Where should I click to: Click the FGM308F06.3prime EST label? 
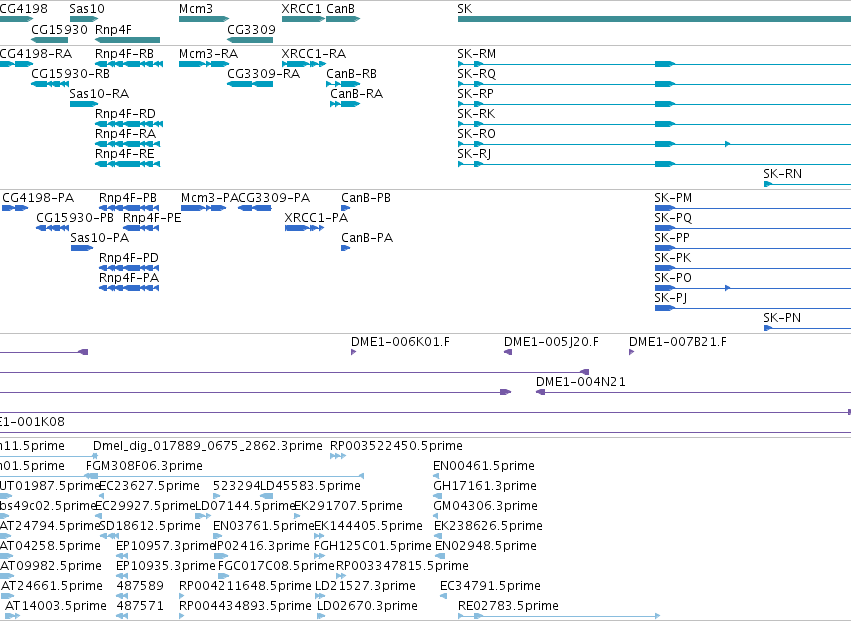[144, 466]
